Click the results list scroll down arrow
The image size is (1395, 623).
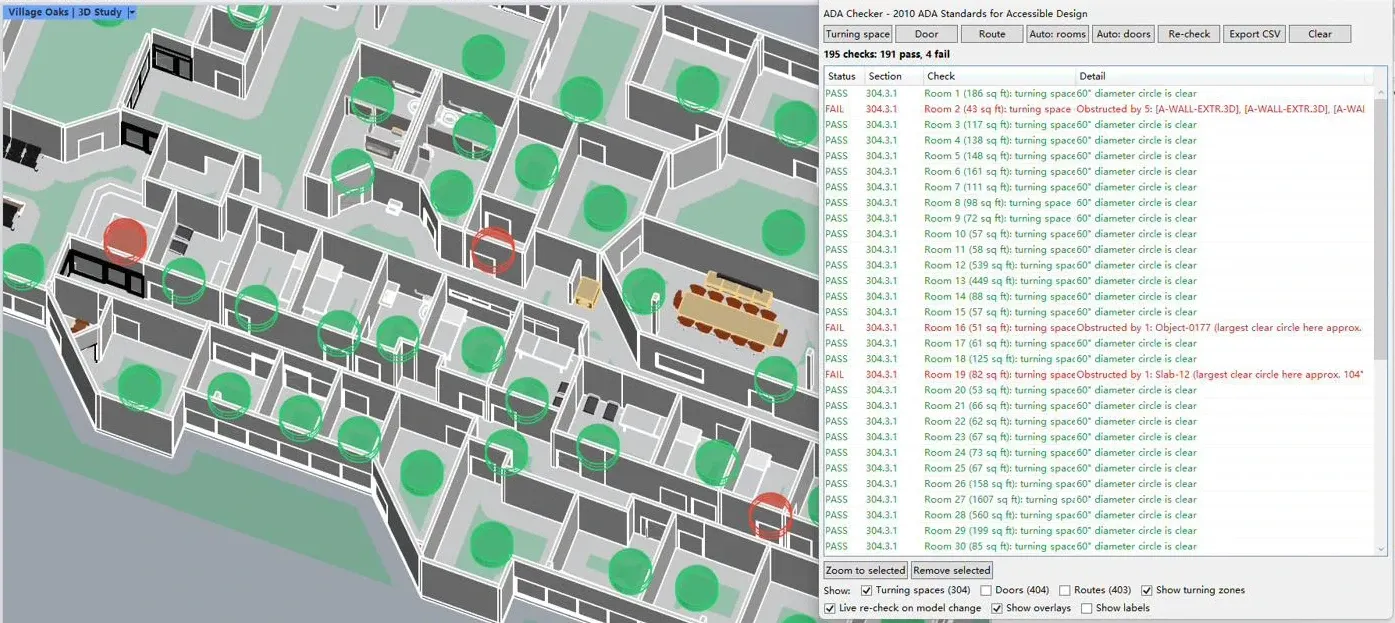(1382, 548)
